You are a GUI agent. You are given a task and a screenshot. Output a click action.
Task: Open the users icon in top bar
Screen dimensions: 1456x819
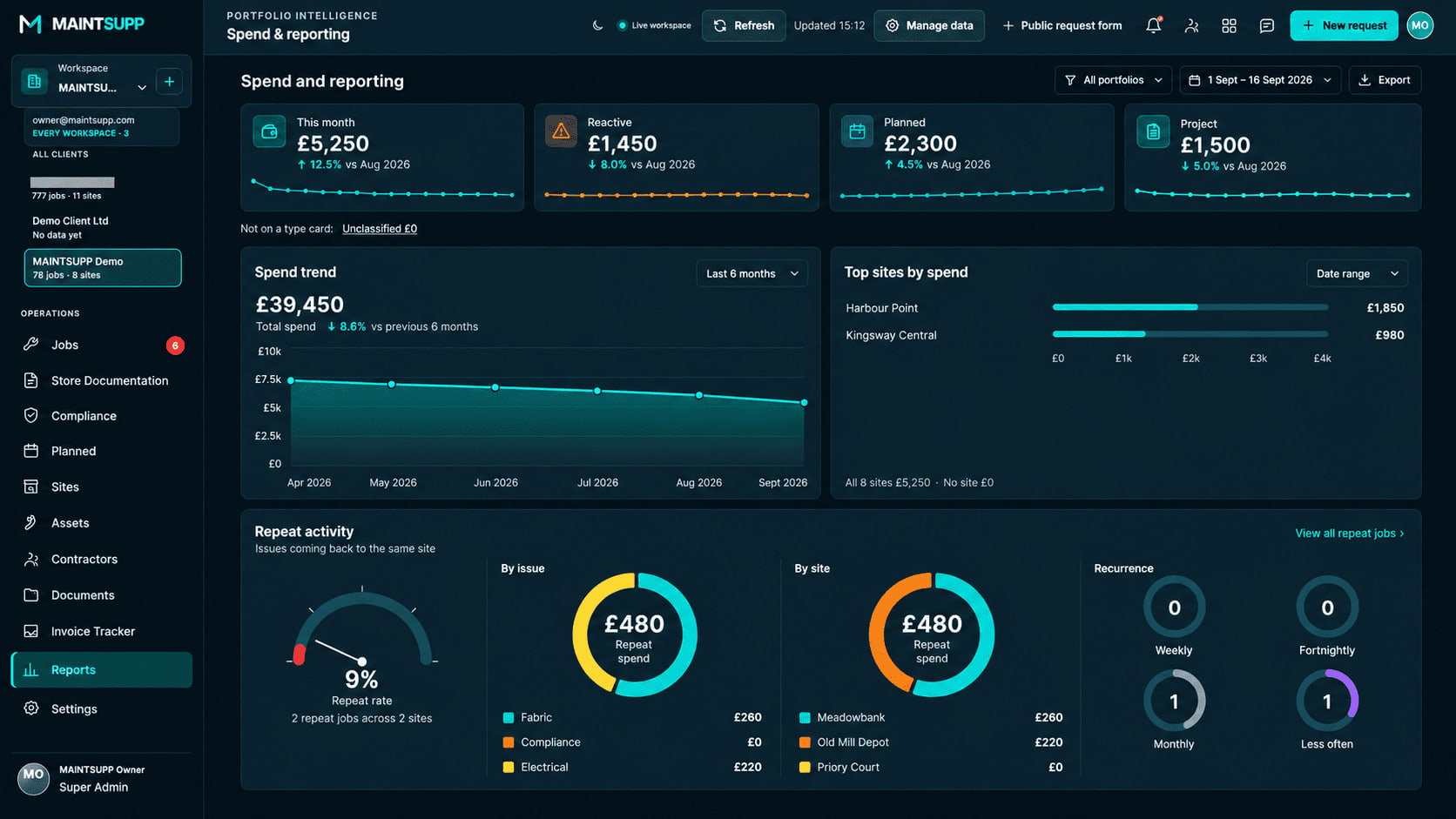(x=1191, y=26)
